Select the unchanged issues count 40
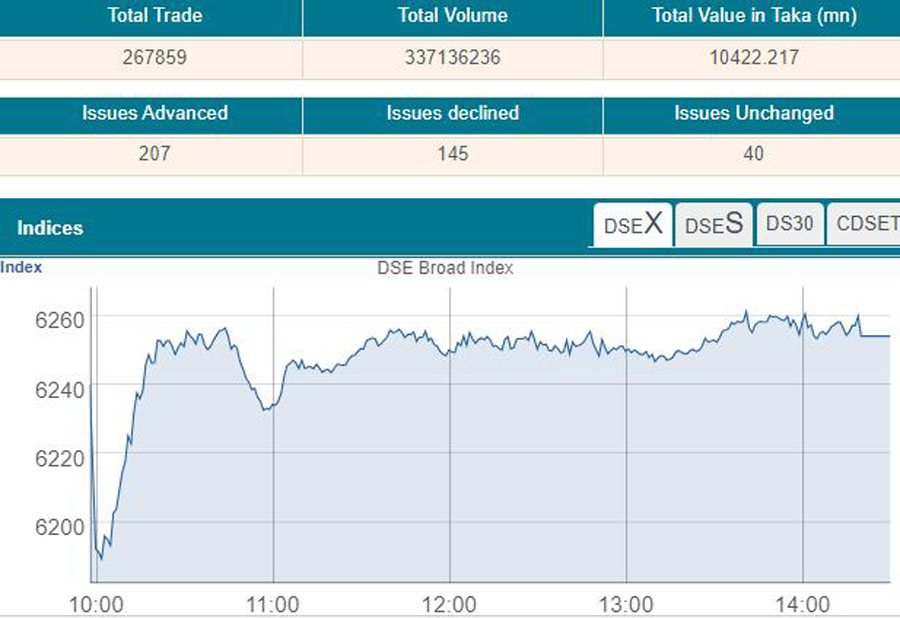Image resolution: width=900 pixels, height=618 pixels. [753, 154]
